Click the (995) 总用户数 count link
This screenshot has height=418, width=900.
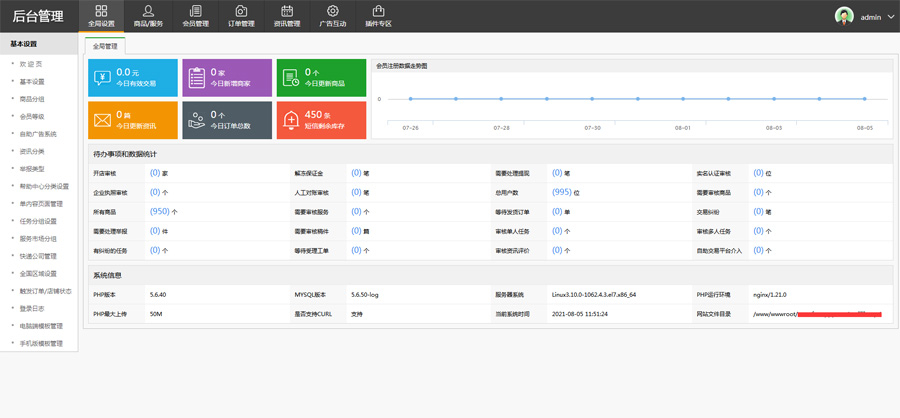coord(561,192)
